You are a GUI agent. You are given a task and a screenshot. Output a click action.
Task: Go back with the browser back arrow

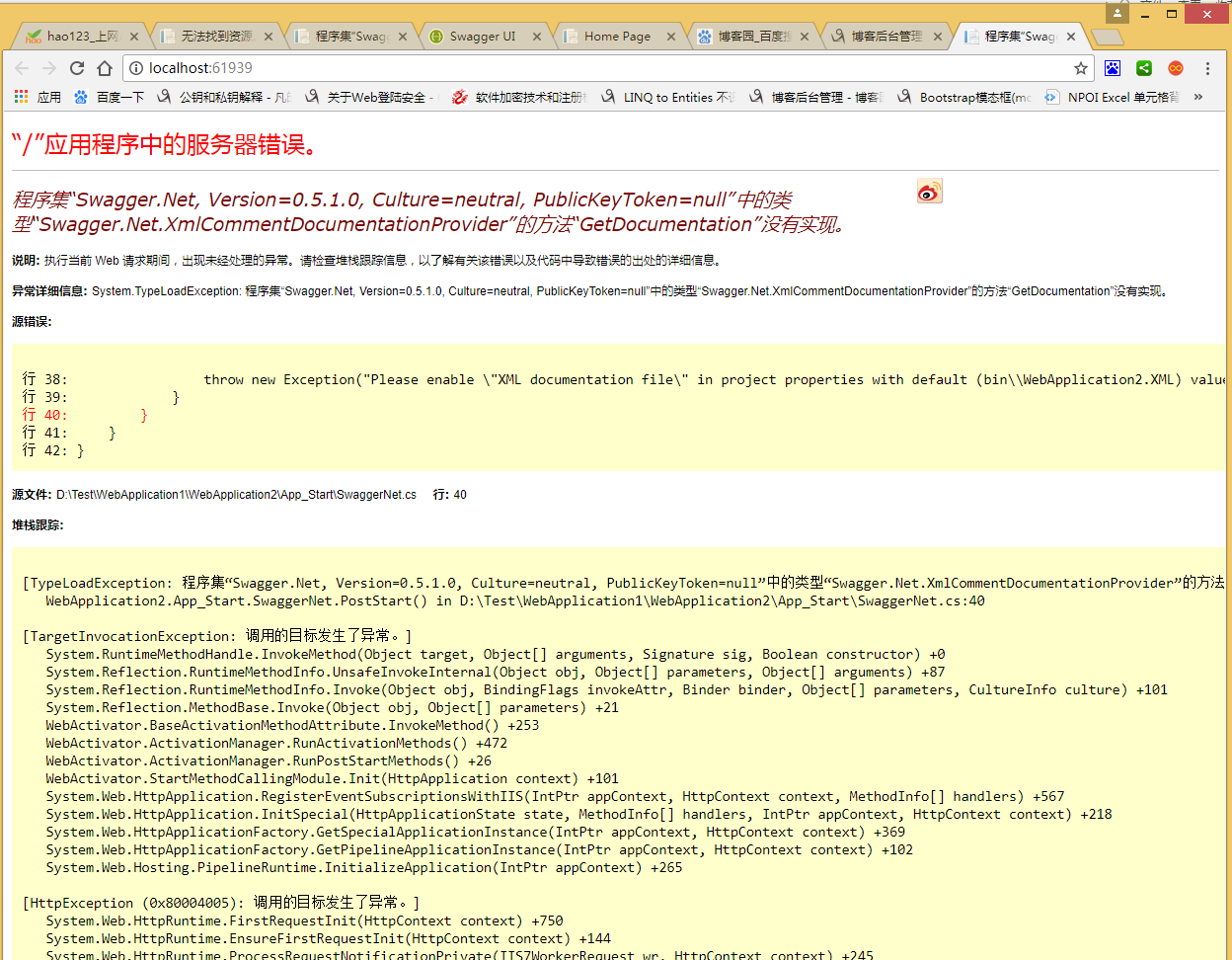22,68
